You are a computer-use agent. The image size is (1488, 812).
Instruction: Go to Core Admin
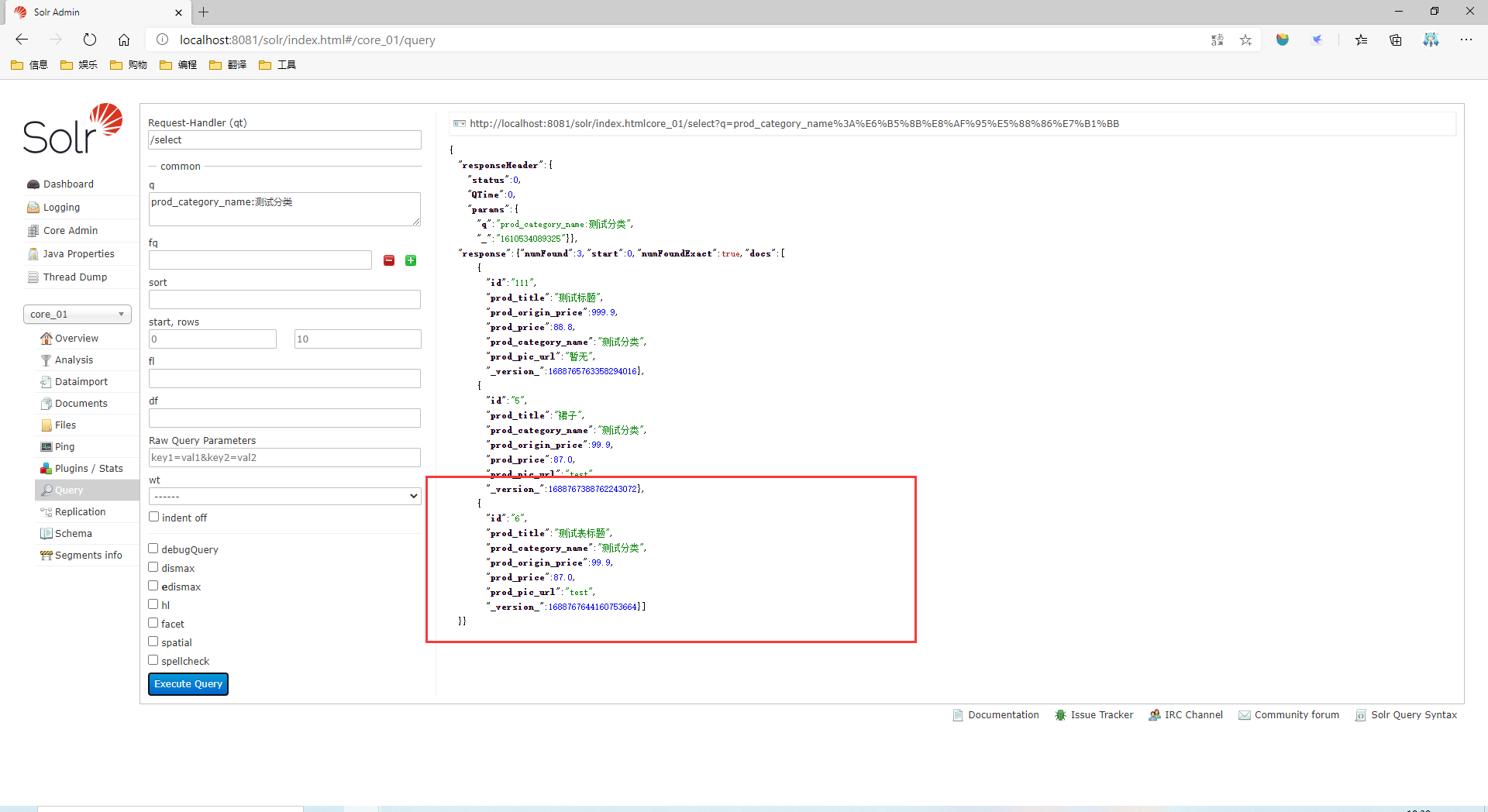point(70,231)
